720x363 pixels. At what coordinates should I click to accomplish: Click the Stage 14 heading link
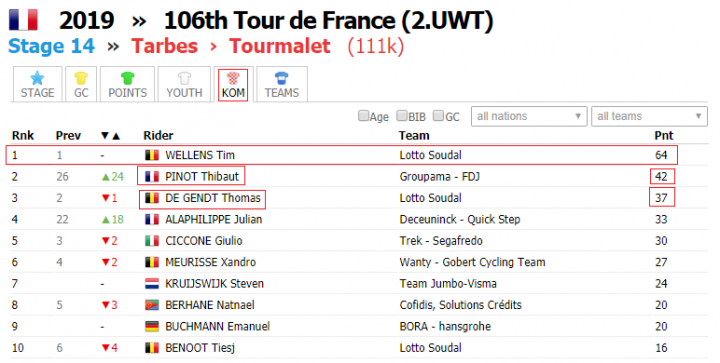click(x=51, y=46)
